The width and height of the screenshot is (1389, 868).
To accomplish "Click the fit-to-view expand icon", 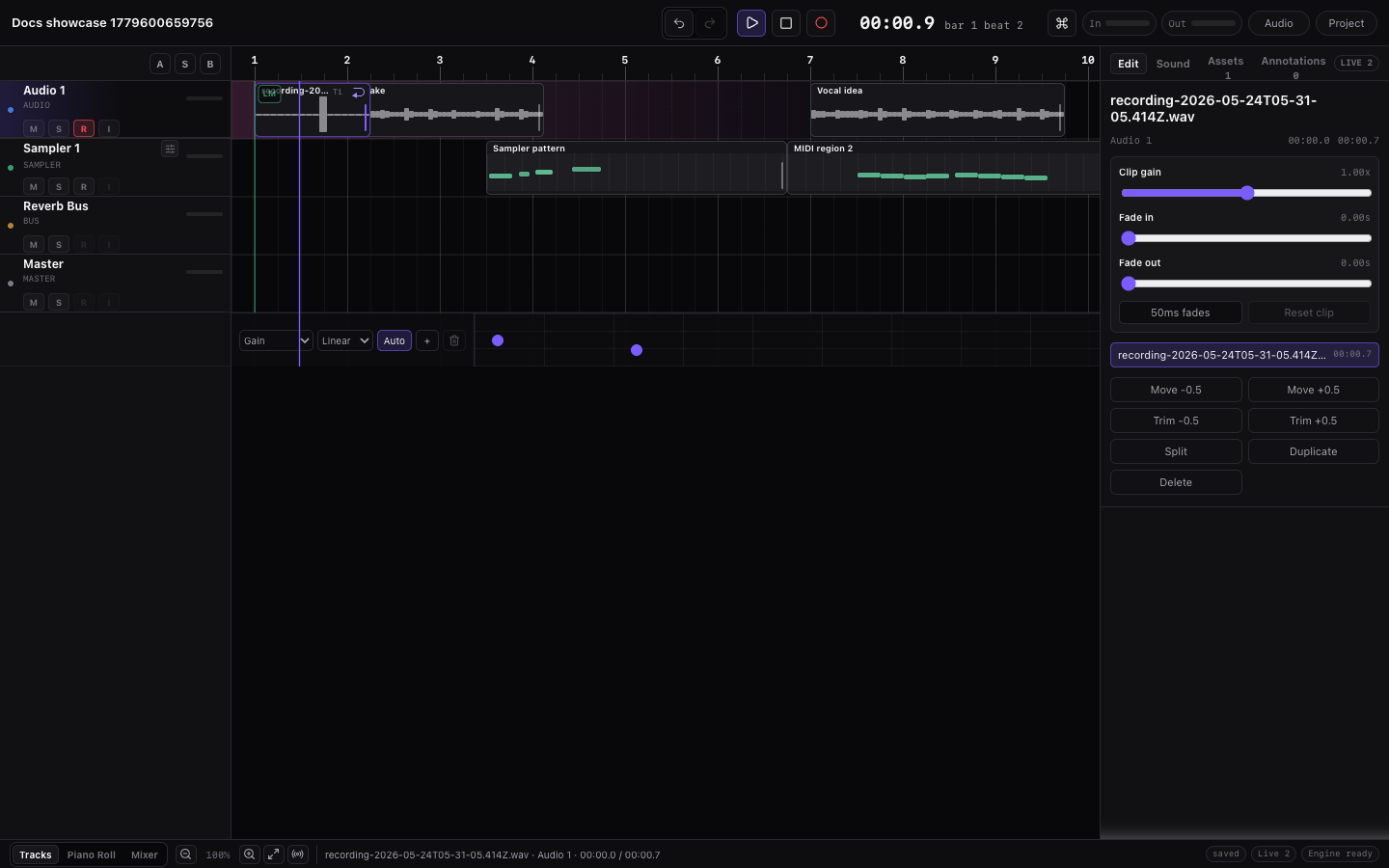I will [x=274, y=854].
